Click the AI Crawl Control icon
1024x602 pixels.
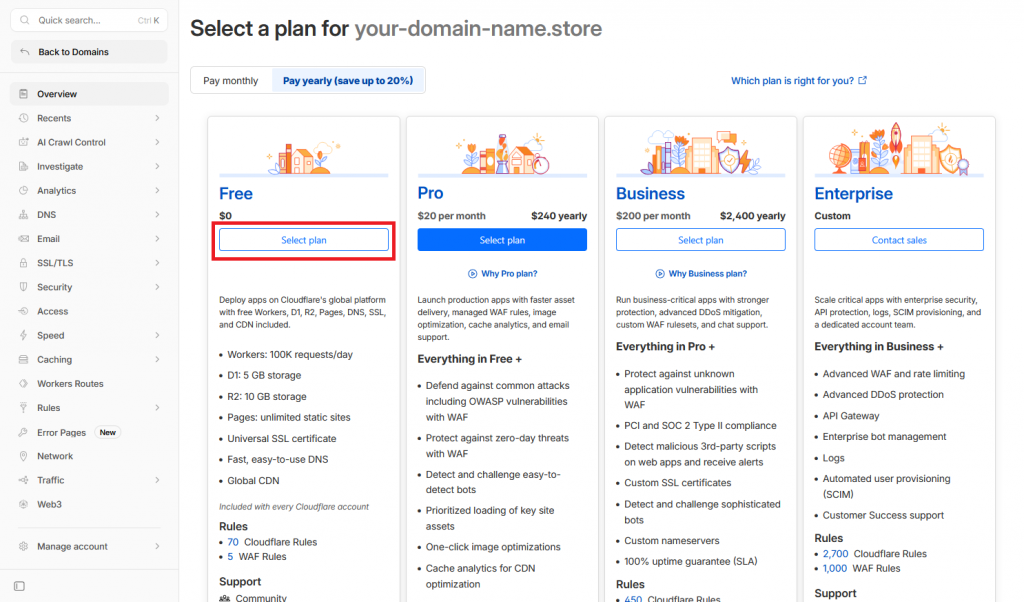(24, 142)
